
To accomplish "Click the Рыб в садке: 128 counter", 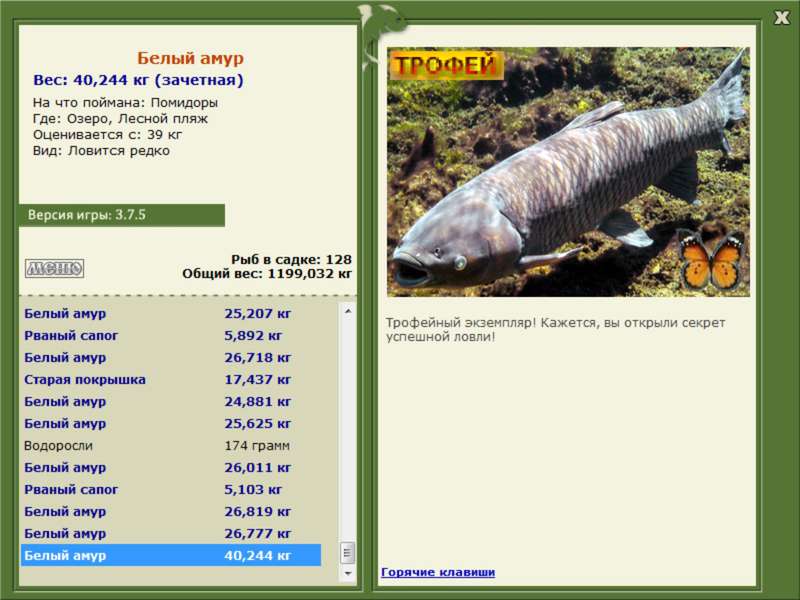I will point(291,259).
